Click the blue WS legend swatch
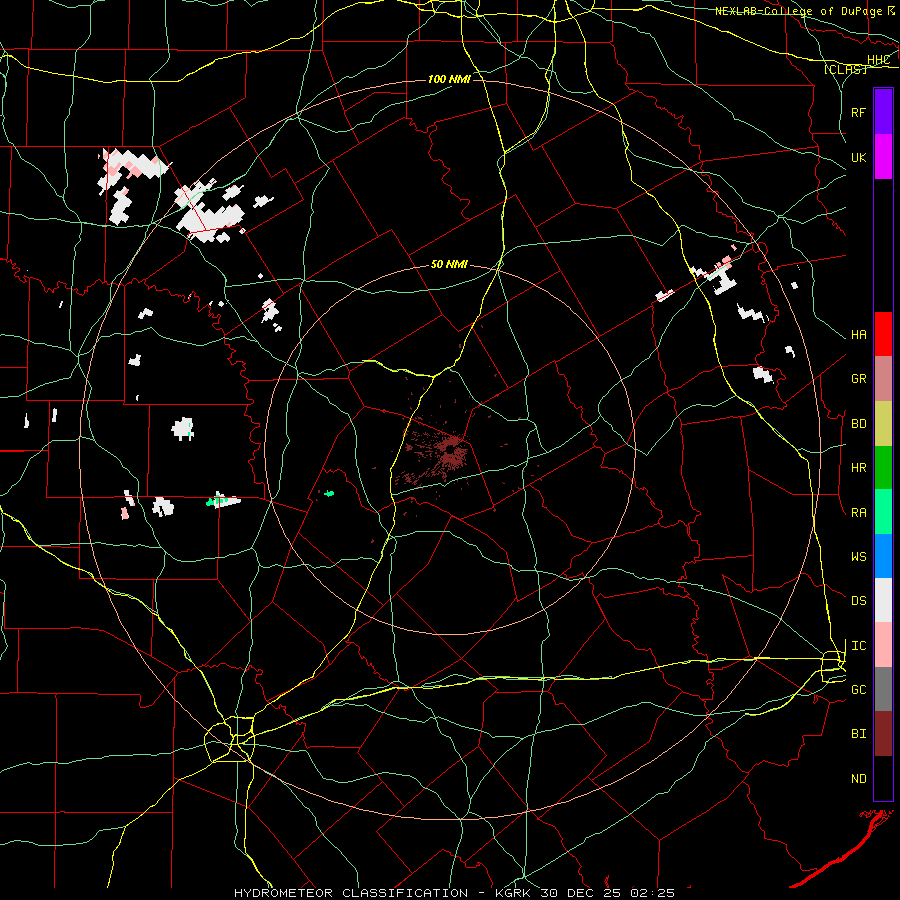 click(883, 556)
